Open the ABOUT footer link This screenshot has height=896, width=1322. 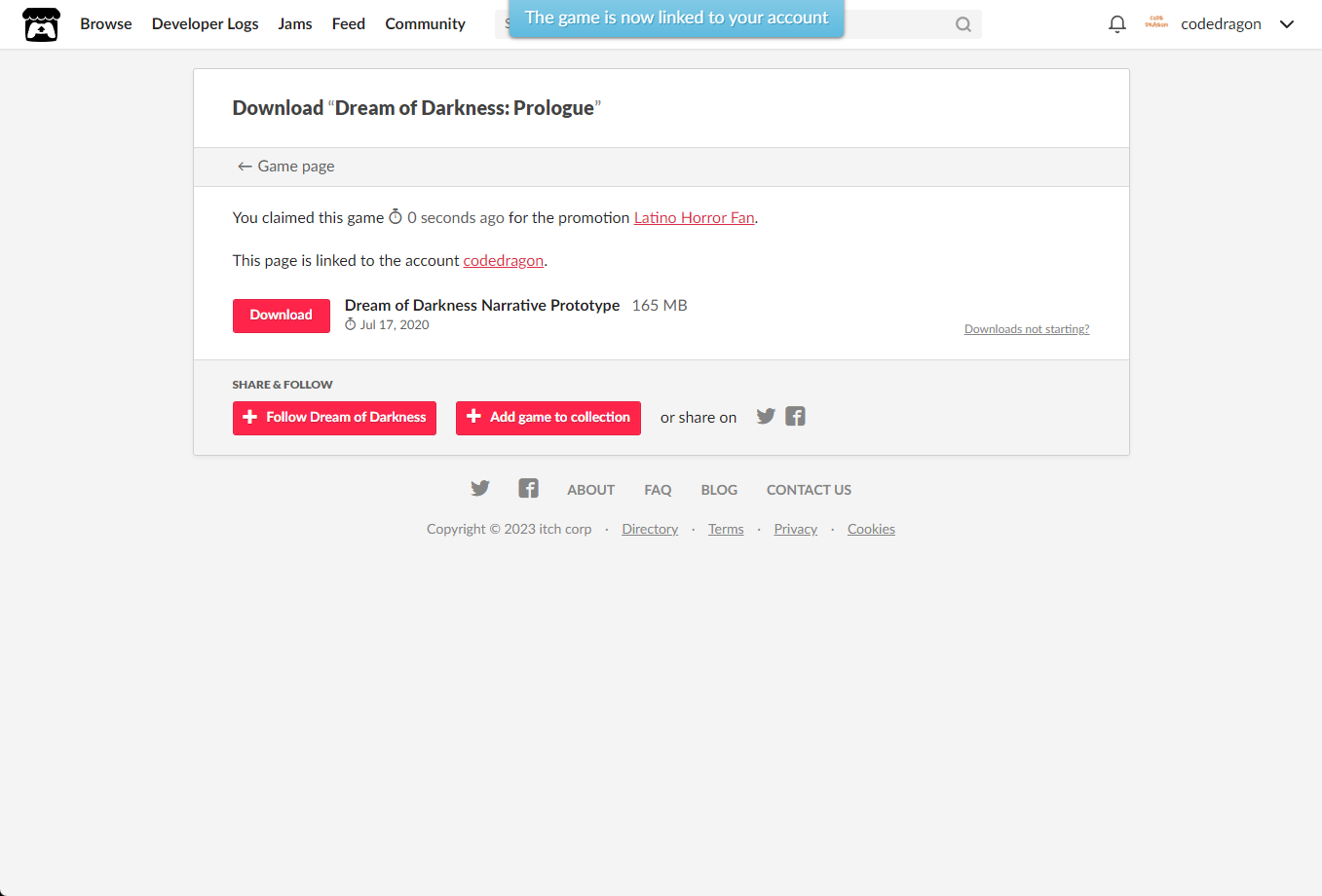coord(591,490)
